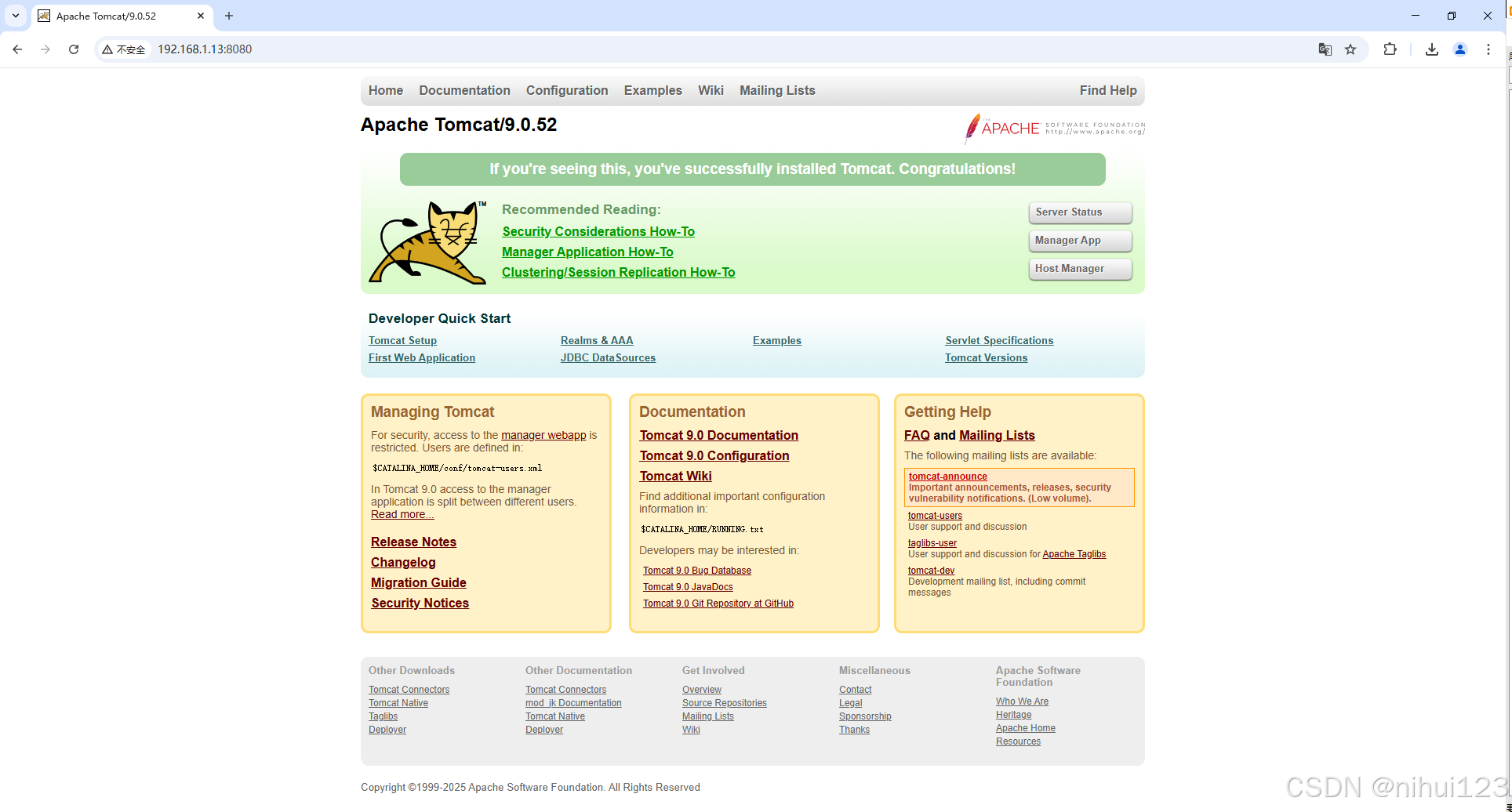Open the Apache Taglibs link
Viewport: 1512px width, 812px height.
point(1074,555)
